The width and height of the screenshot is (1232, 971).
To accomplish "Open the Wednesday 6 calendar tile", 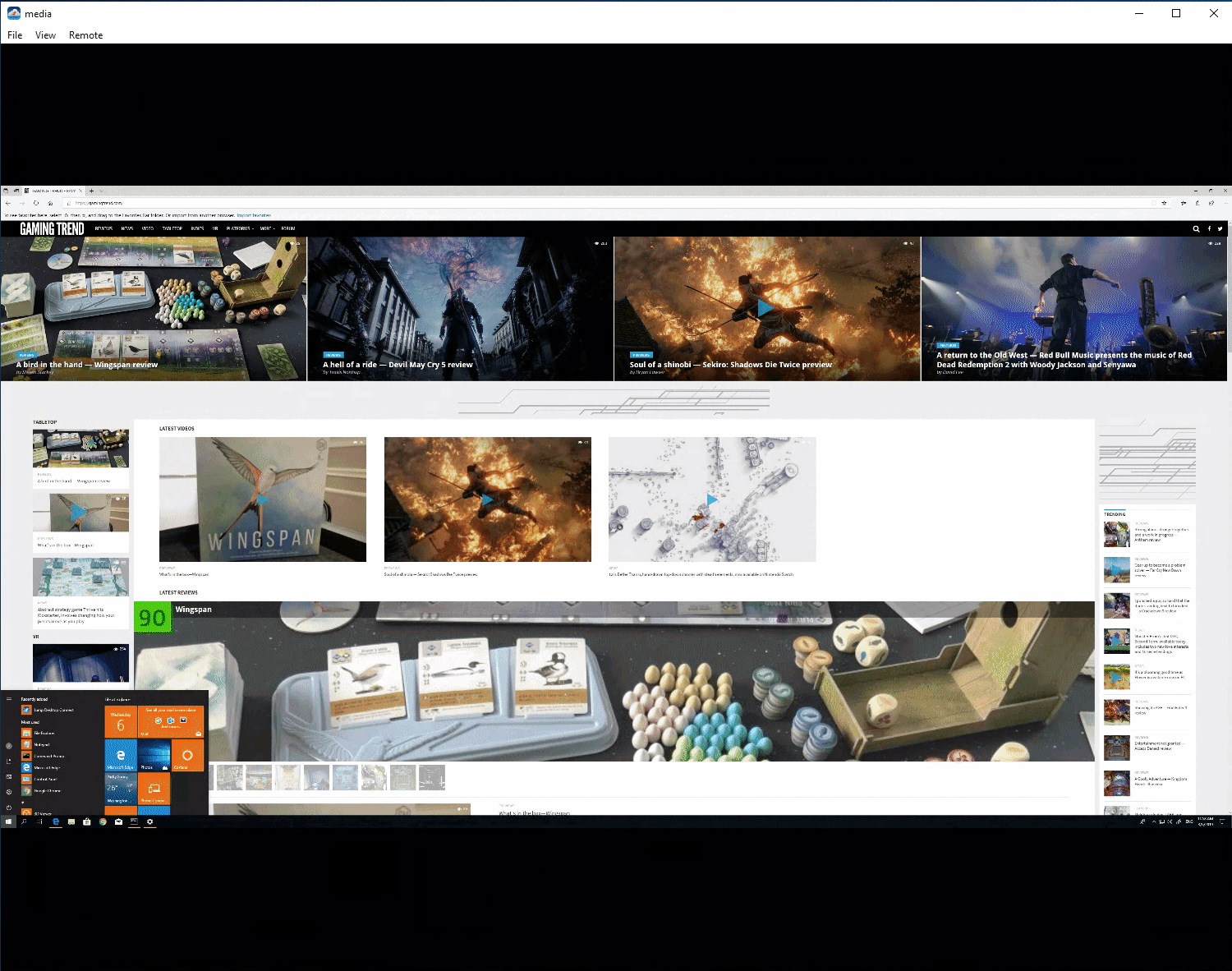I will pyautogui.click(x=121, y=721).
